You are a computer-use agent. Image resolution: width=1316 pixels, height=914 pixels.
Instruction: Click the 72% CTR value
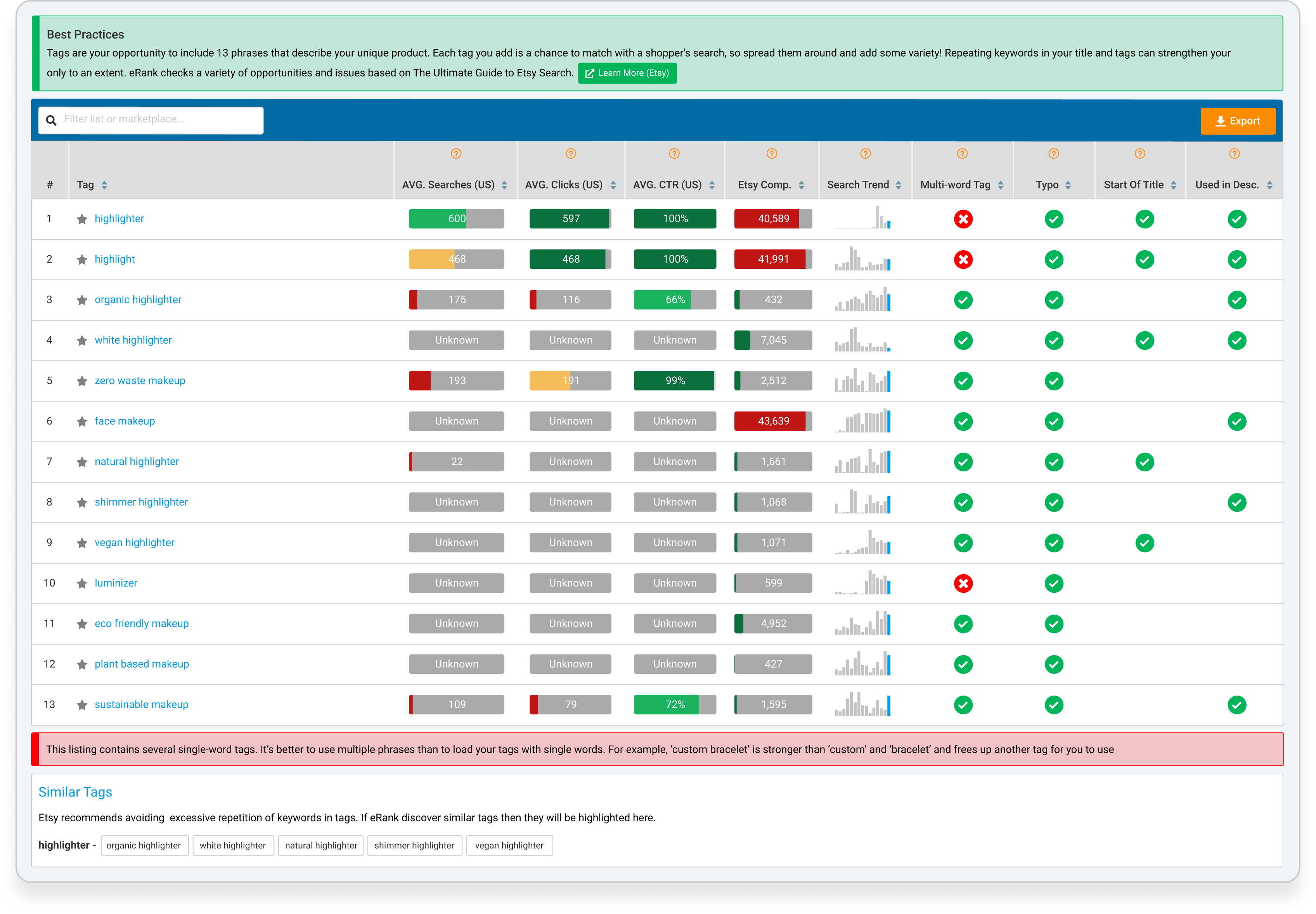click(x=675, y=705)
